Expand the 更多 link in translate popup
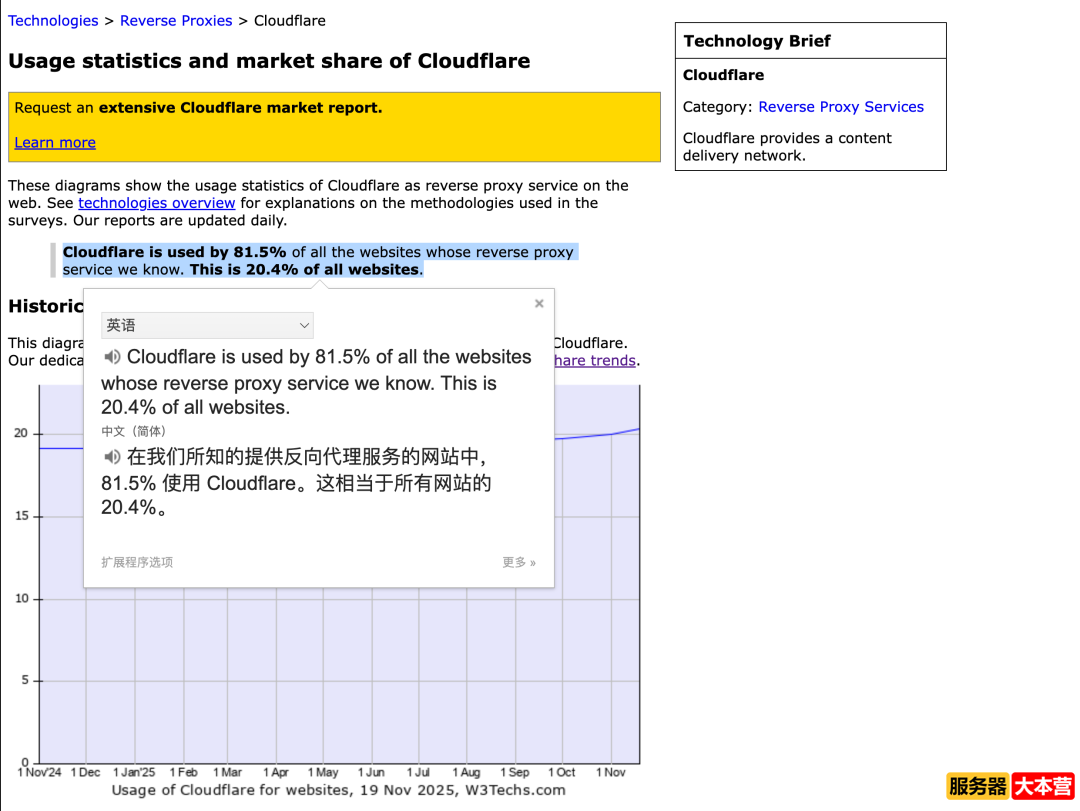 pyautogui.click(x=518, y=562)
